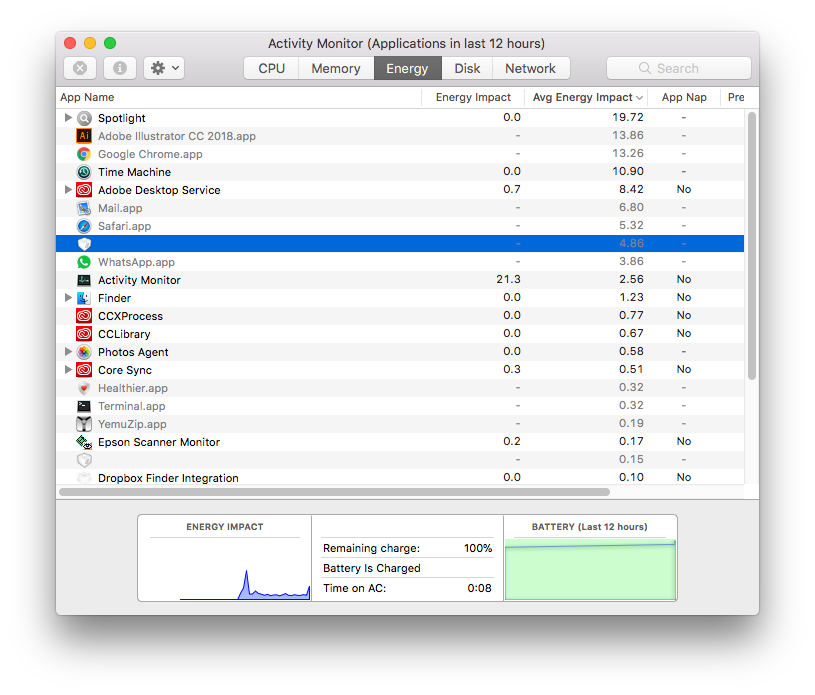815x695 pixels.
Task: Select the Terminal.app row
Action: pyautogui.click(x=400, y=406)
